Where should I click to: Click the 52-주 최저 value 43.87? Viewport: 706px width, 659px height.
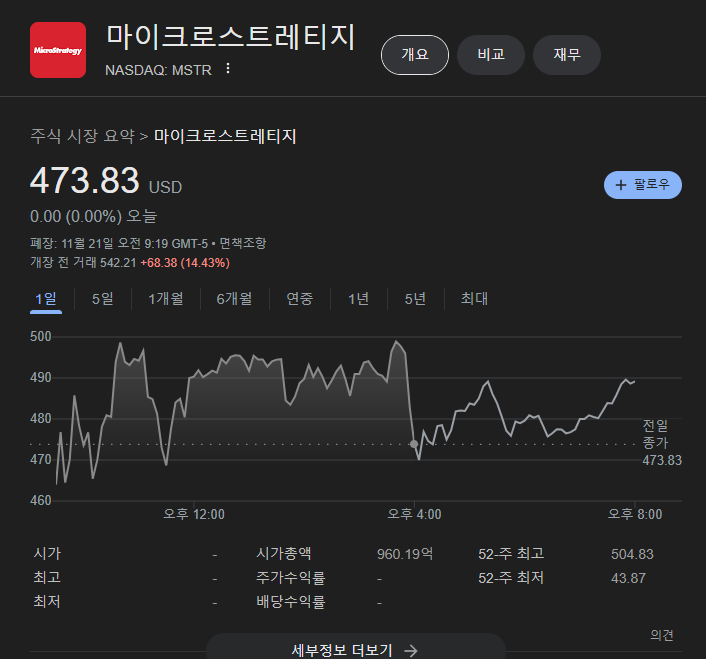point(629,578)
